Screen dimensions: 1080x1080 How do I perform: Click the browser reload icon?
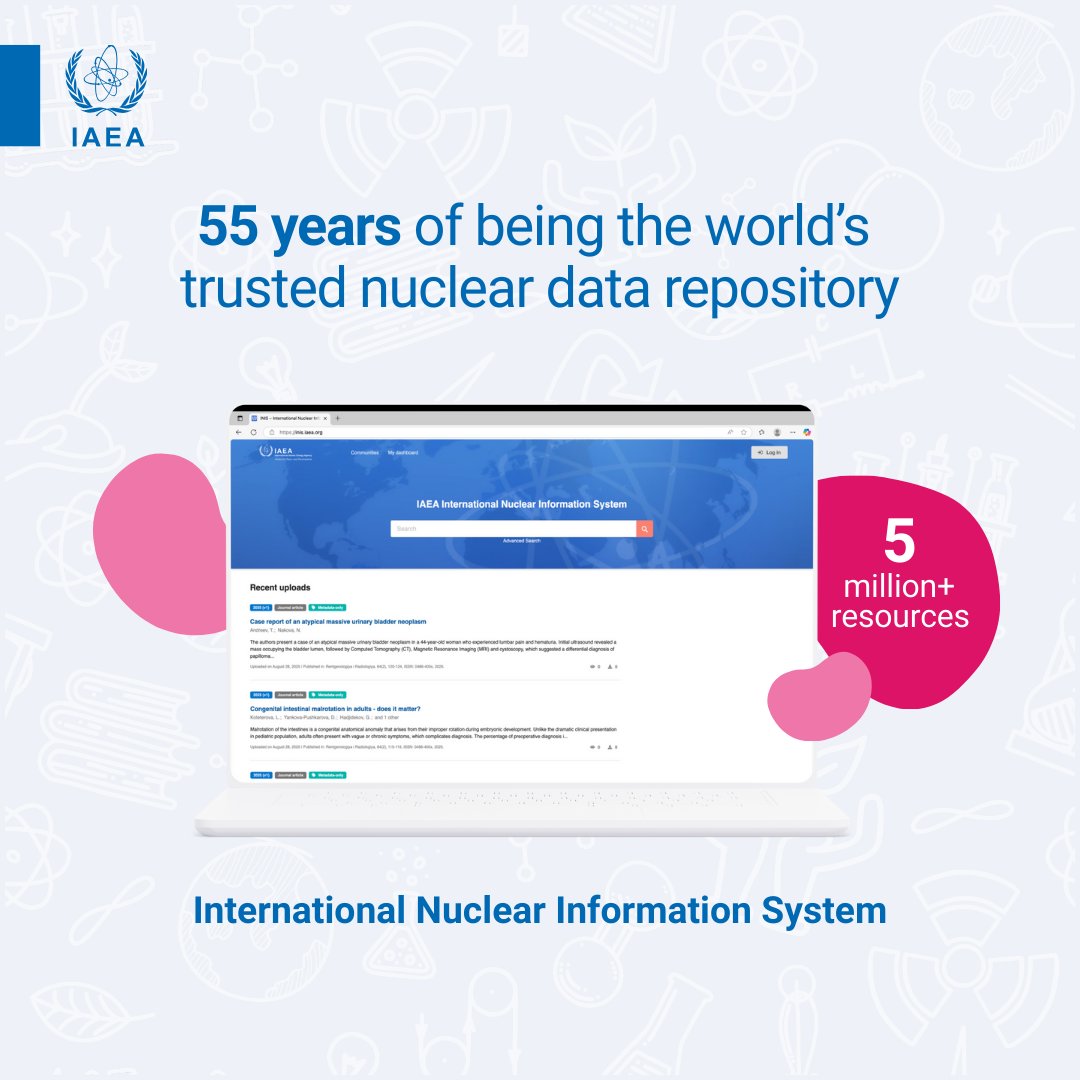253,433
